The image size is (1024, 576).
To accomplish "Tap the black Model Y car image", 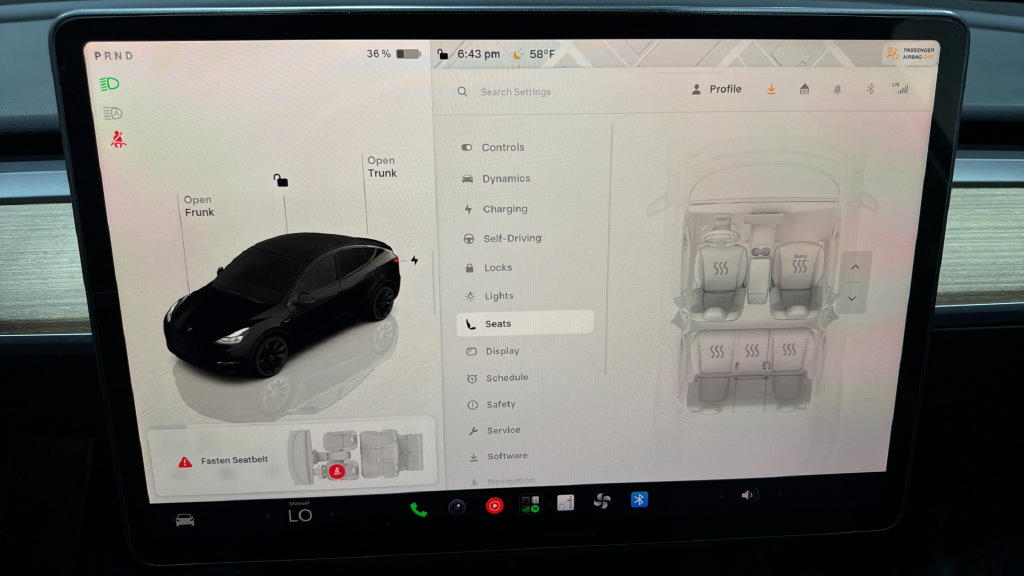I will click(x=283, y=304).
